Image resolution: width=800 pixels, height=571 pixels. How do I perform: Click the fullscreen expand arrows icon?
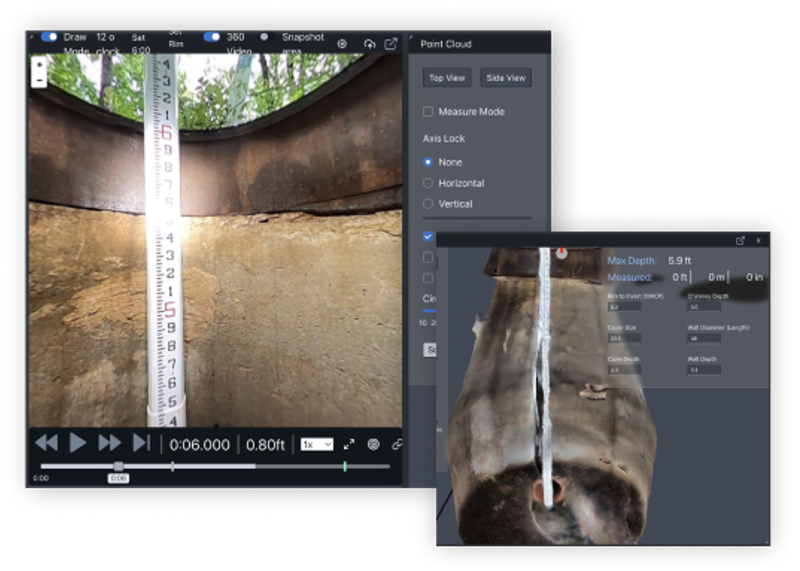pyautogui.click(x=349, y=444)
